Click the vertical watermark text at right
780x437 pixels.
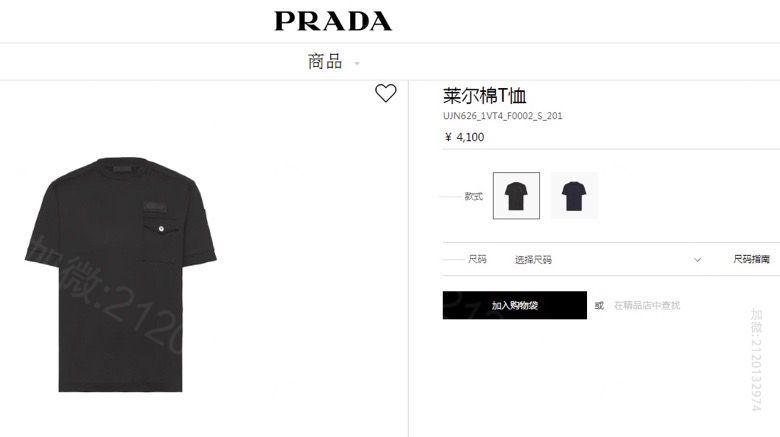(x=756, y=359)
